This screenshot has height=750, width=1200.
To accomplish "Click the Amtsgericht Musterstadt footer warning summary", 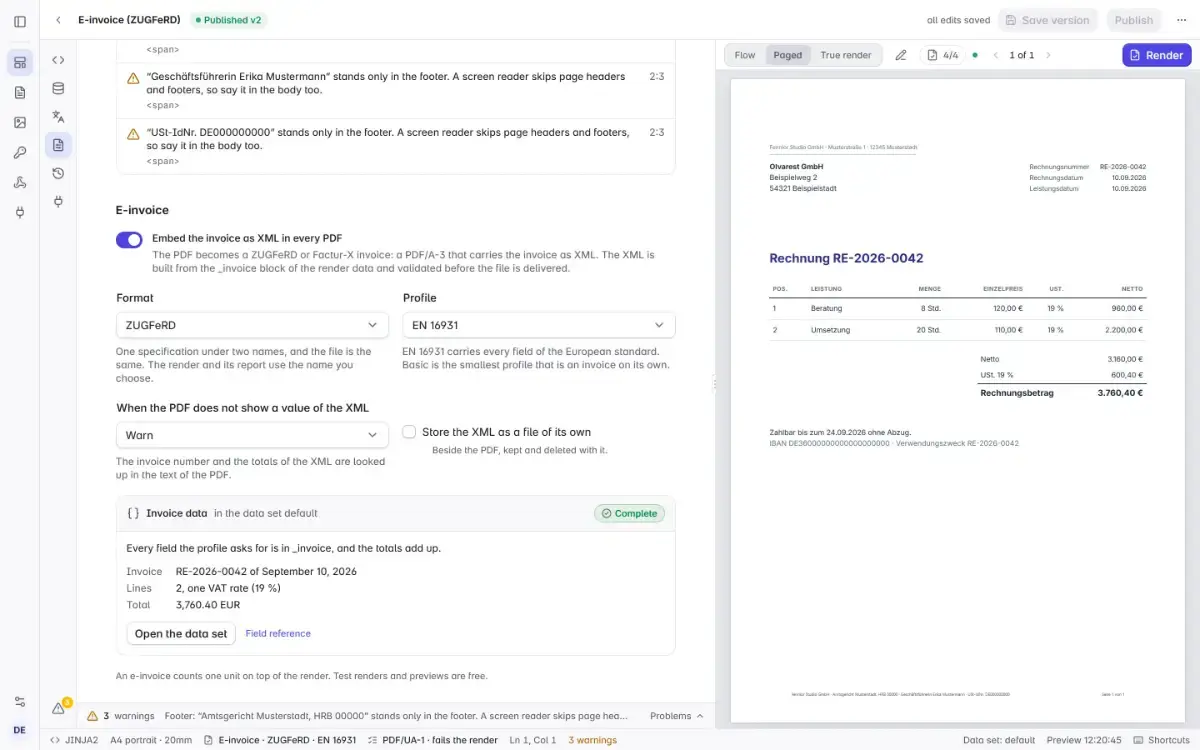I will click(396, 716).
